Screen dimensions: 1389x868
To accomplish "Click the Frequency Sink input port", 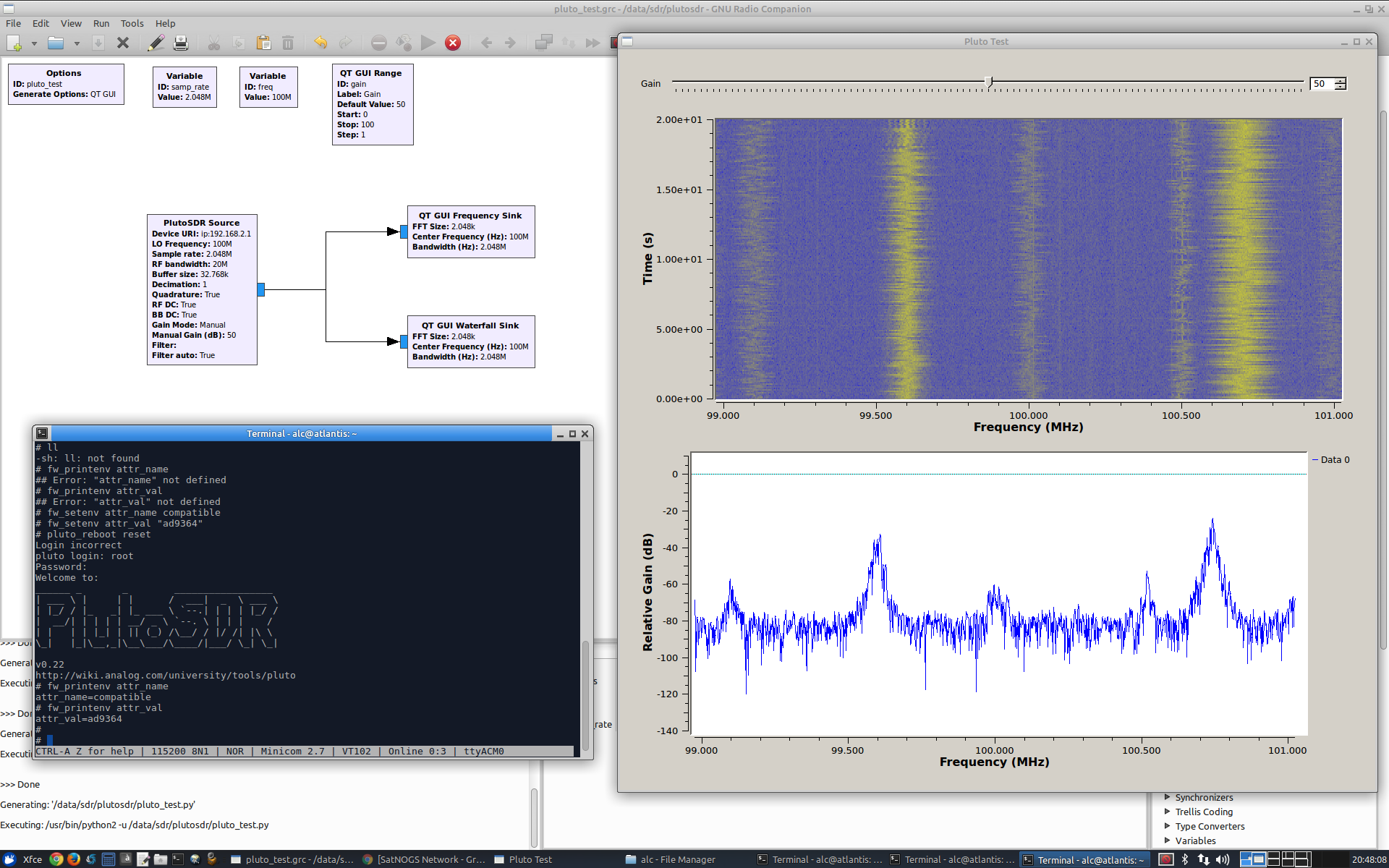I will (404, 231).
